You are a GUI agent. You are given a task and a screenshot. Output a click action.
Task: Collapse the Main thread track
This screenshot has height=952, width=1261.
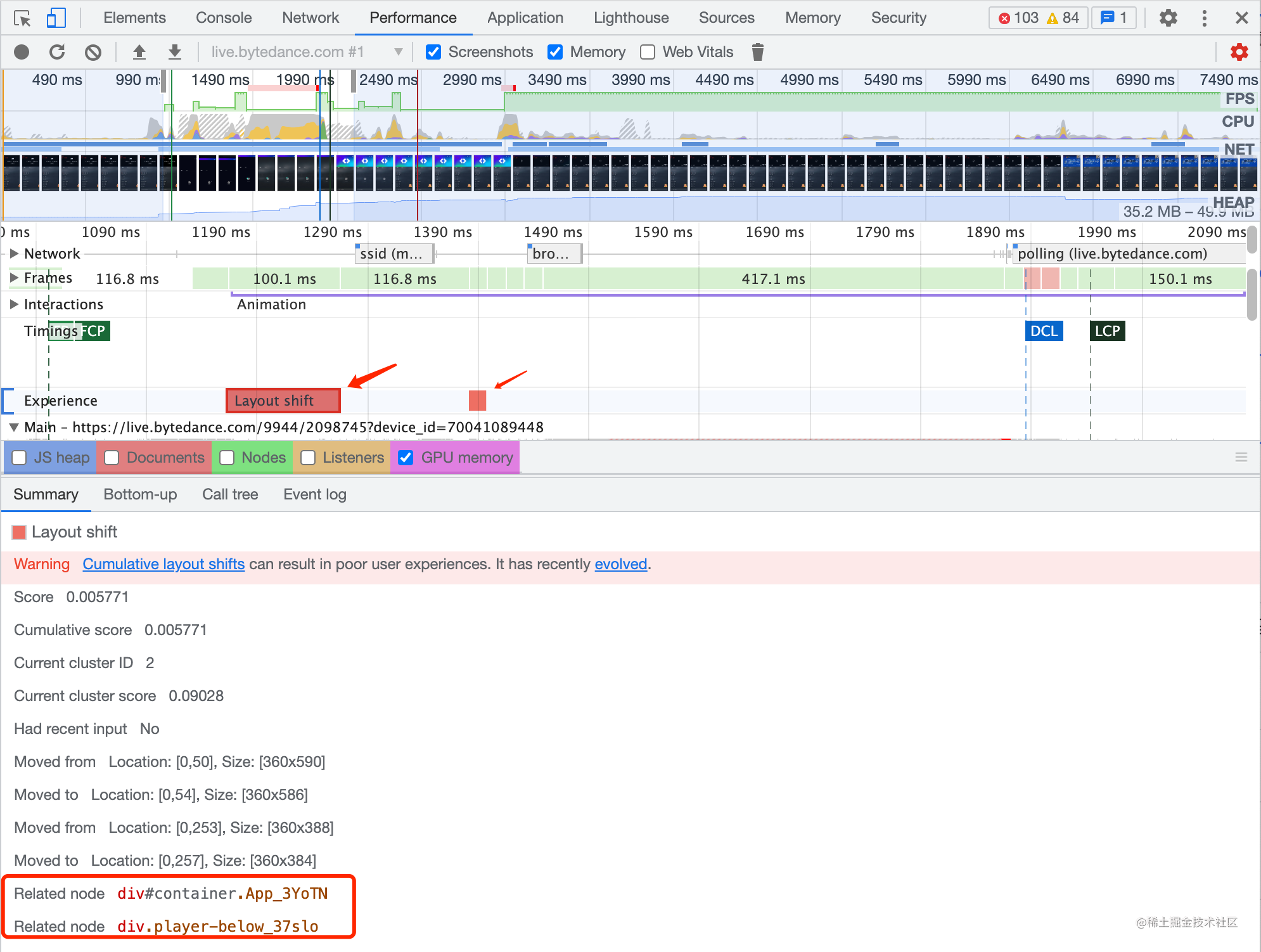(14, 427)
